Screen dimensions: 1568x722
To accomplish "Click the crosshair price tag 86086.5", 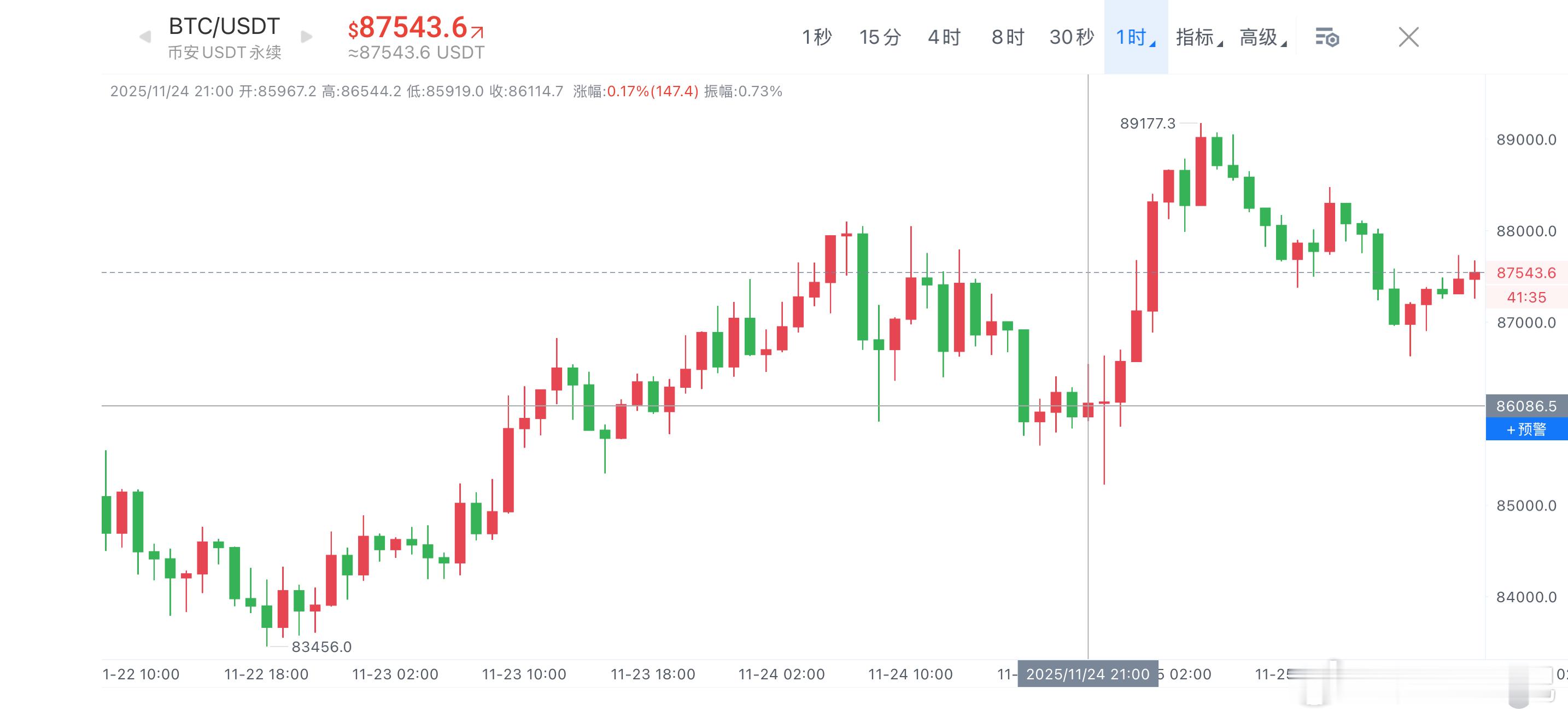I will (1526, 406).
